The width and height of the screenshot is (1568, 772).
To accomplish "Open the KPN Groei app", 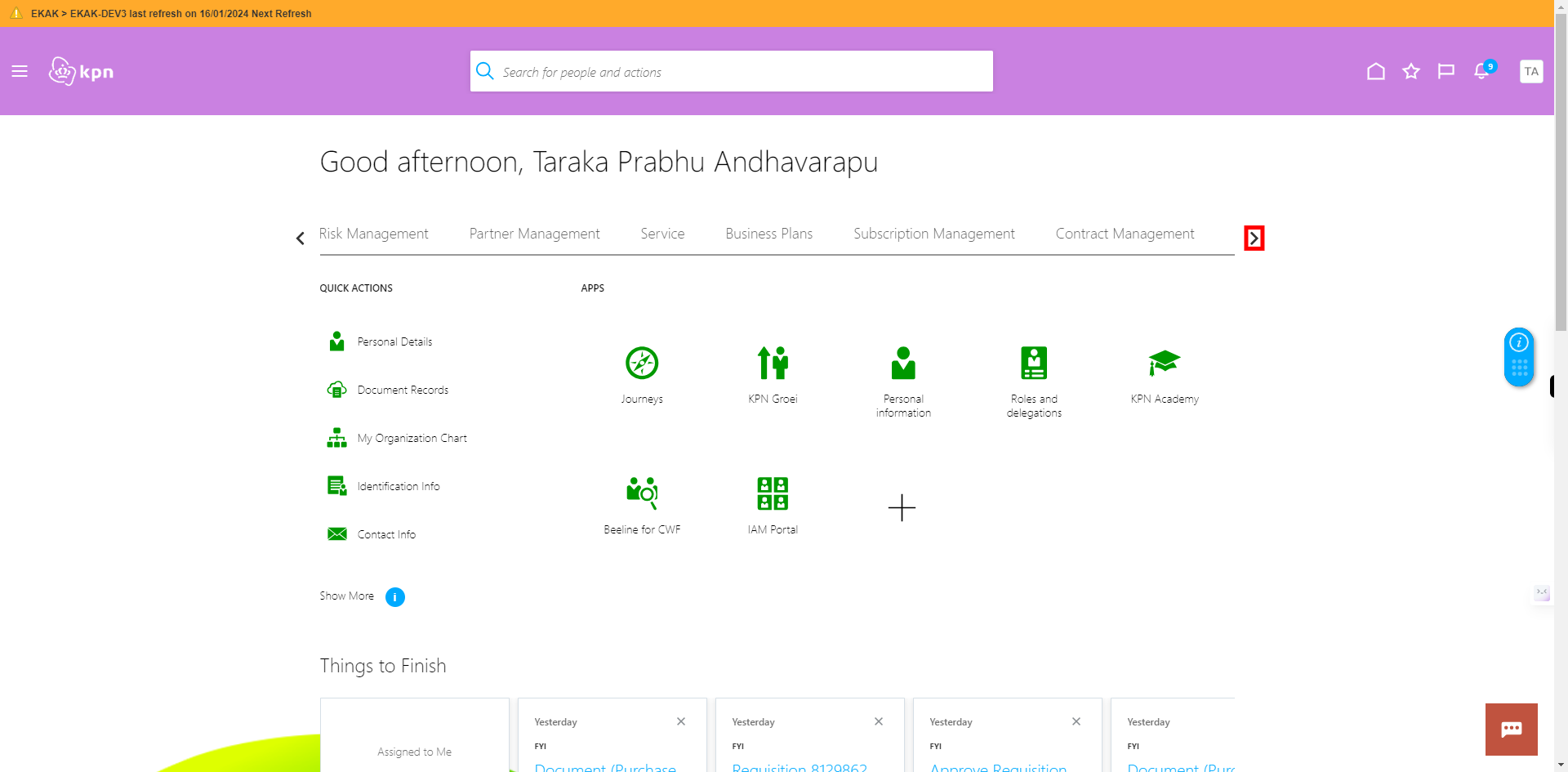I will click(773, 375).
